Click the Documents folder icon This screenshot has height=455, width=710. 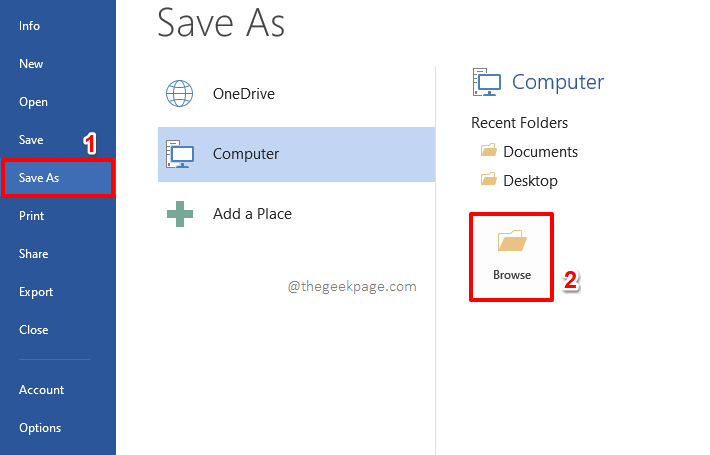[488, 150]
